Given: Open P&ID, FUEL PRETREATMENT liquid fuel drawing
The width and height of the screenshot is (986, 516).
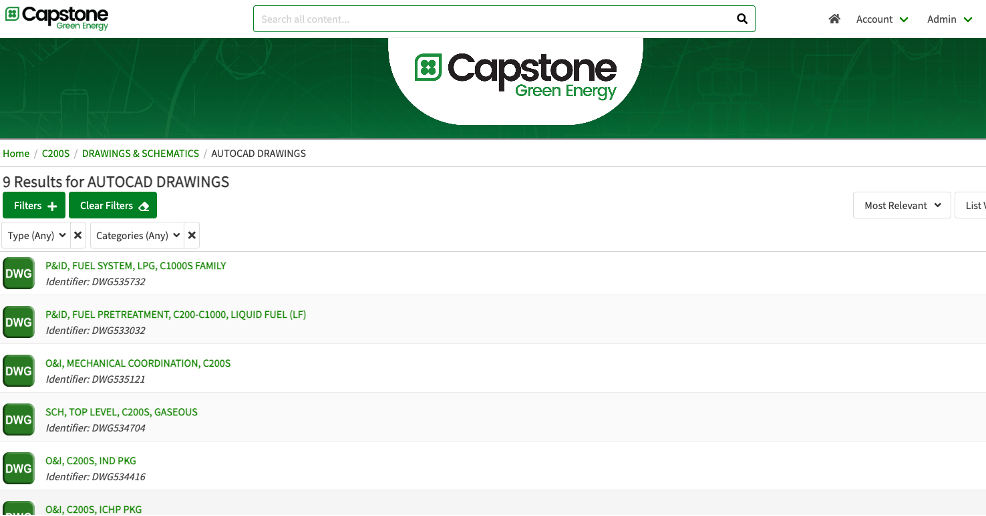Looking at the screenshot, I should click(175, 315).
